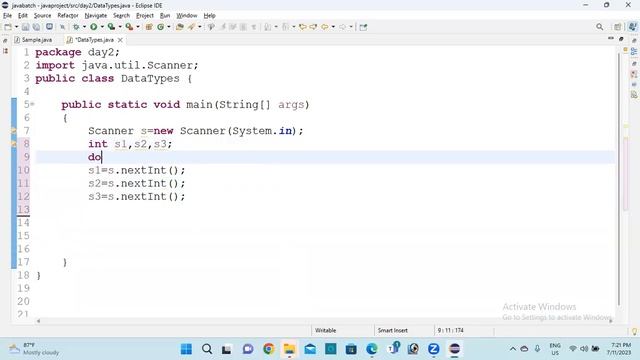
Task: Click the Last Edit Location arrow icon
Action: click(x=302, y=27)
